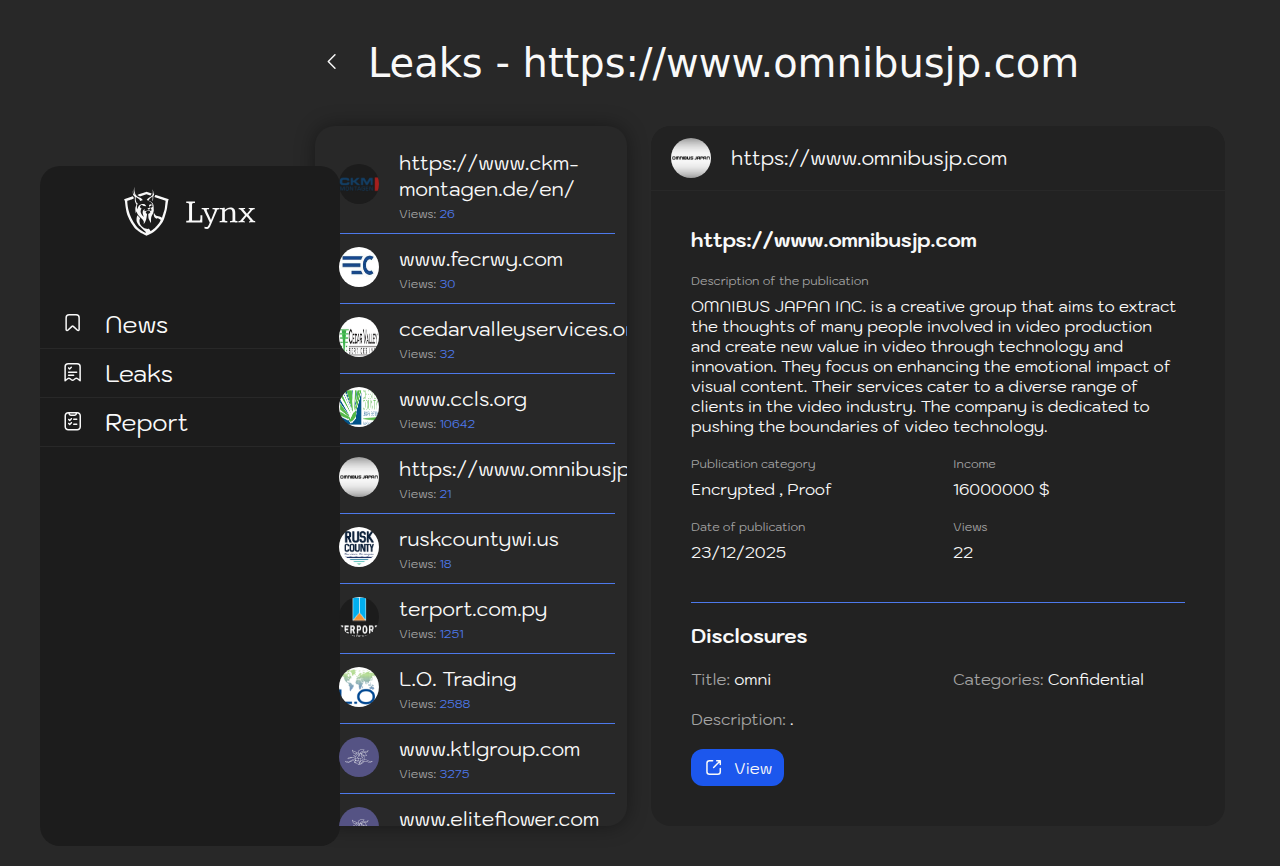
Task: Click the Terport logo icon
Action: point(359,617)
